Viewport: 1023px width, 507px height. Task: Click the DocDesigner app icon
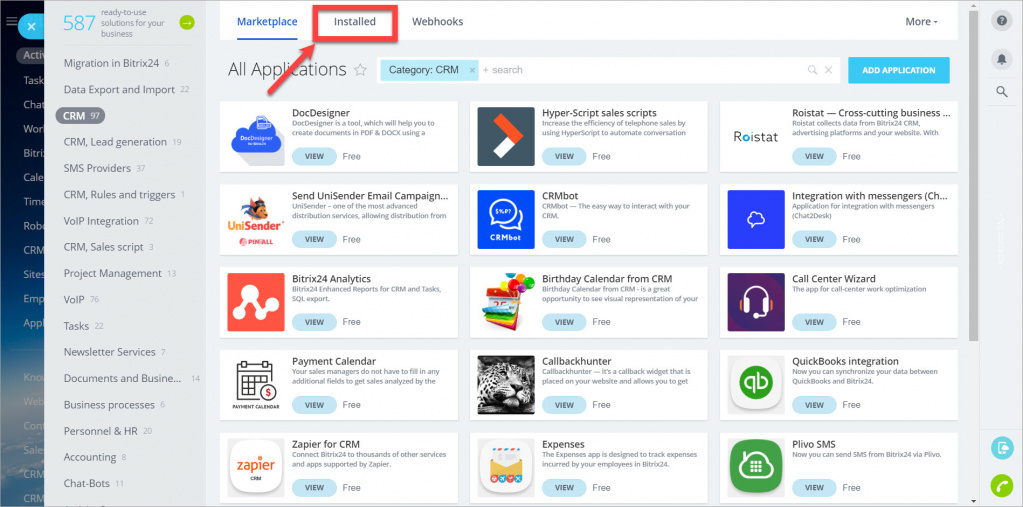(x=256, y=136)
